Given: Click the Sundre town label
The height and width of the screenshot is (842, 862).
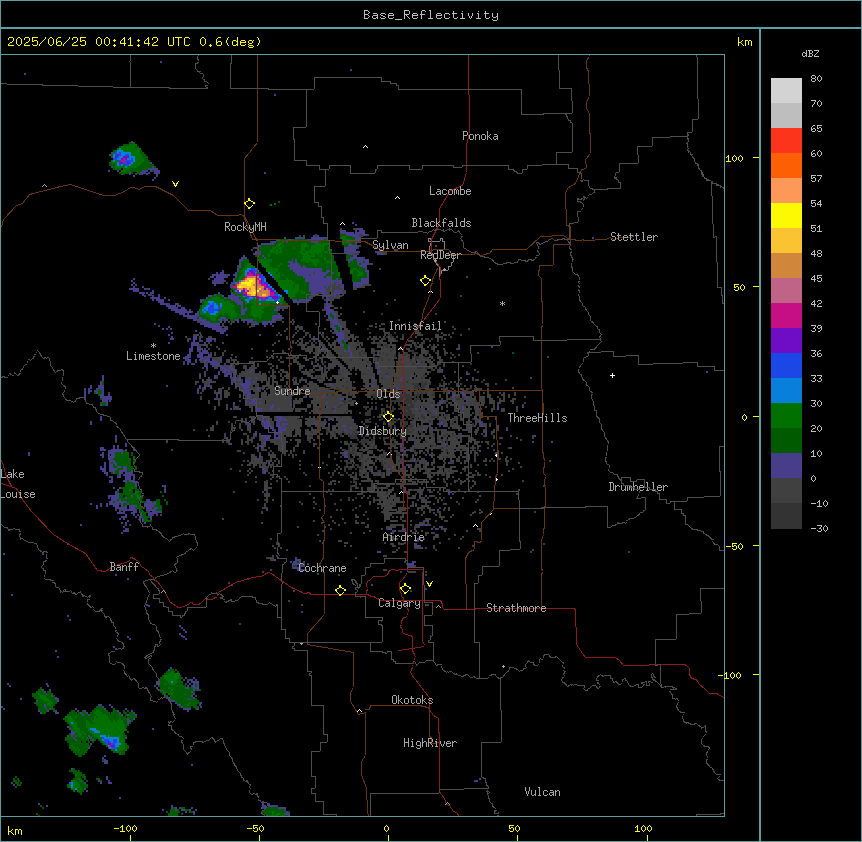Looking at the screenshot, I should (x=292, y=391).
